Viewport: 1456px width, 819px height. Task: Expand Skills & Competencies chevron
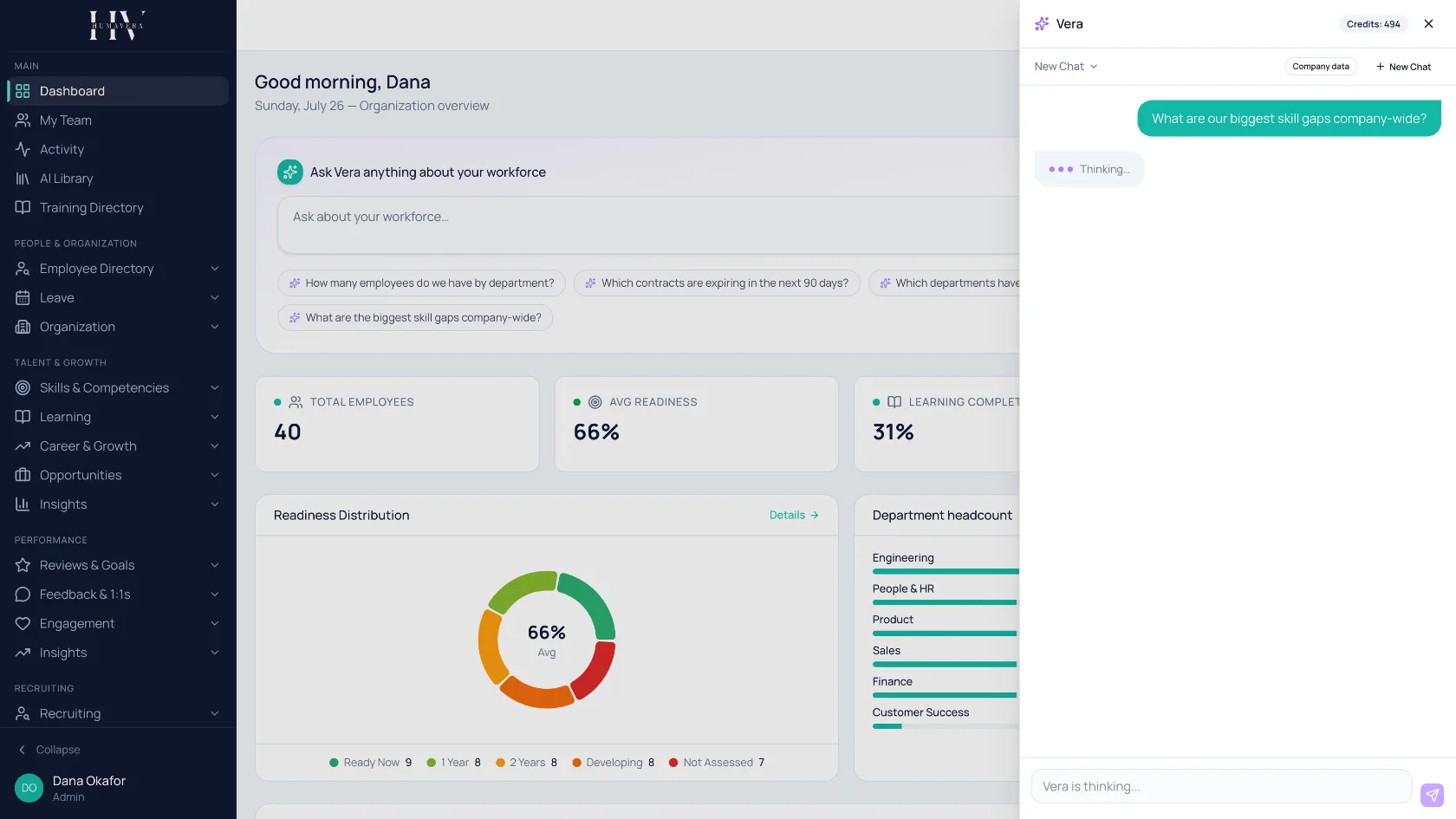click(215, 387)
